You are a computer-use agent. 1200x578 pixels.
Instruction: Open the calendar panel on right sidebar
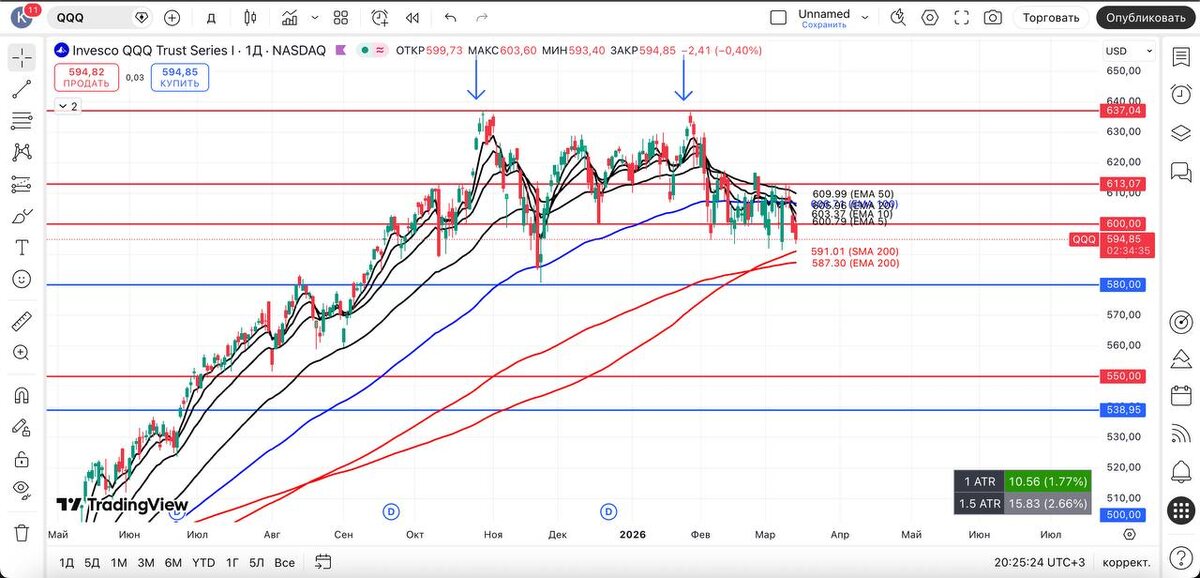coord(1181,395)
